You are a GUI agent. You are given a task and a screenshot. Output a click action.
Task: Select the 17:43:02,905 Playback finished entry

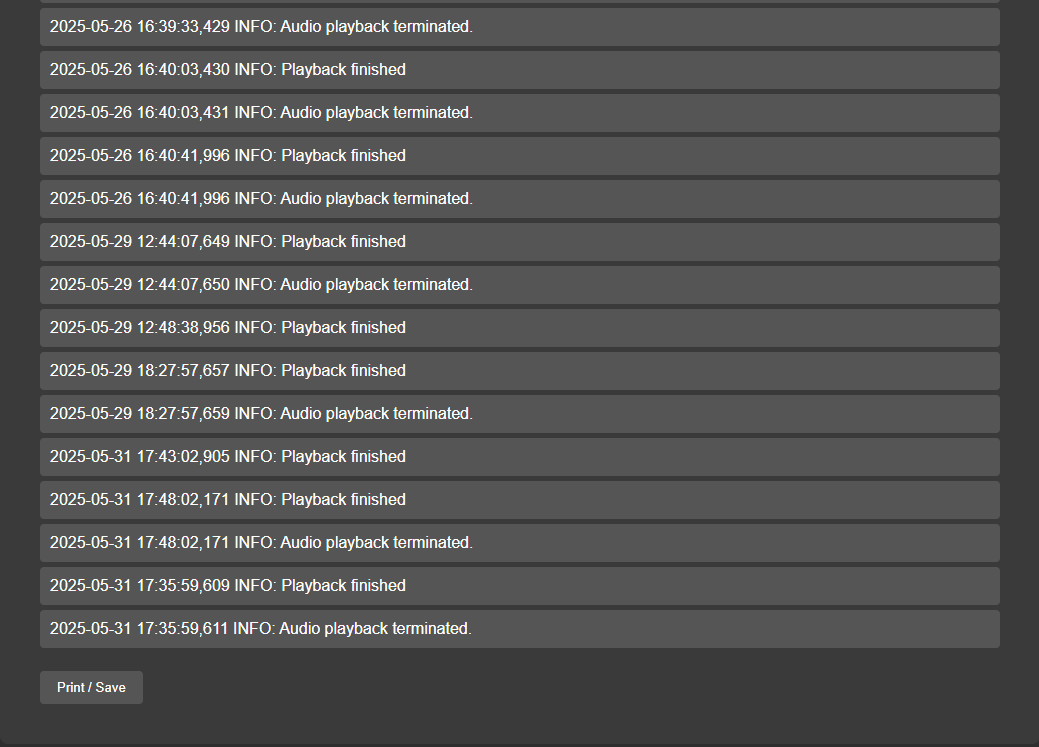tap(519, 457)
